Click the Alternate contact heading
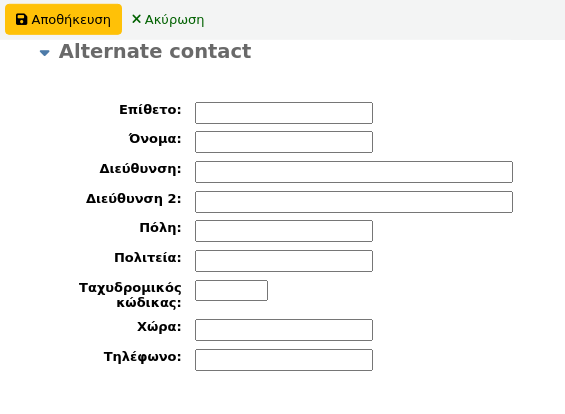 (155, 51)
